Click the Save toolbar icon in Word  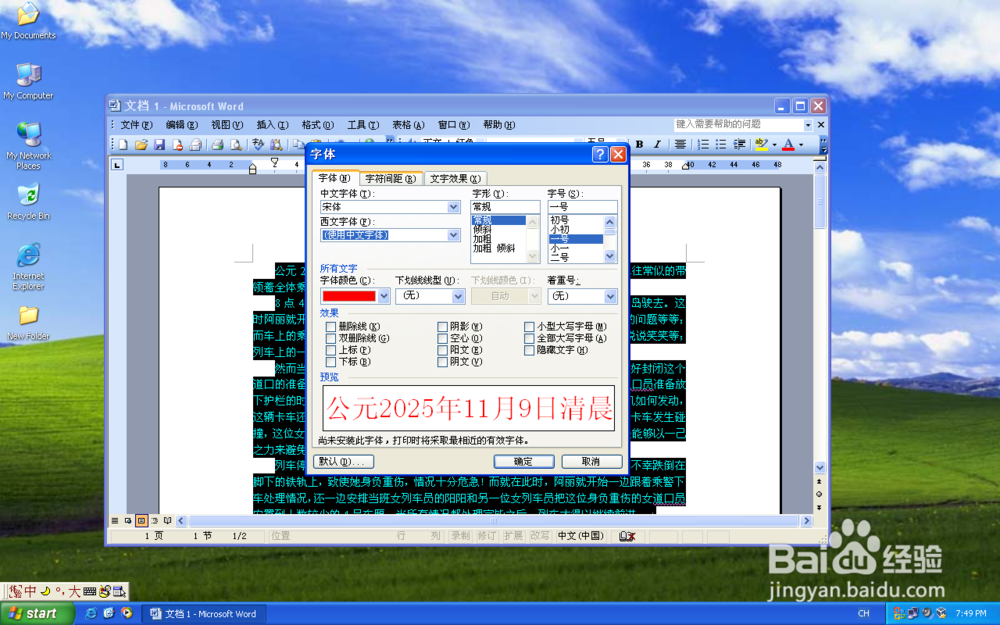pos(159,145)
